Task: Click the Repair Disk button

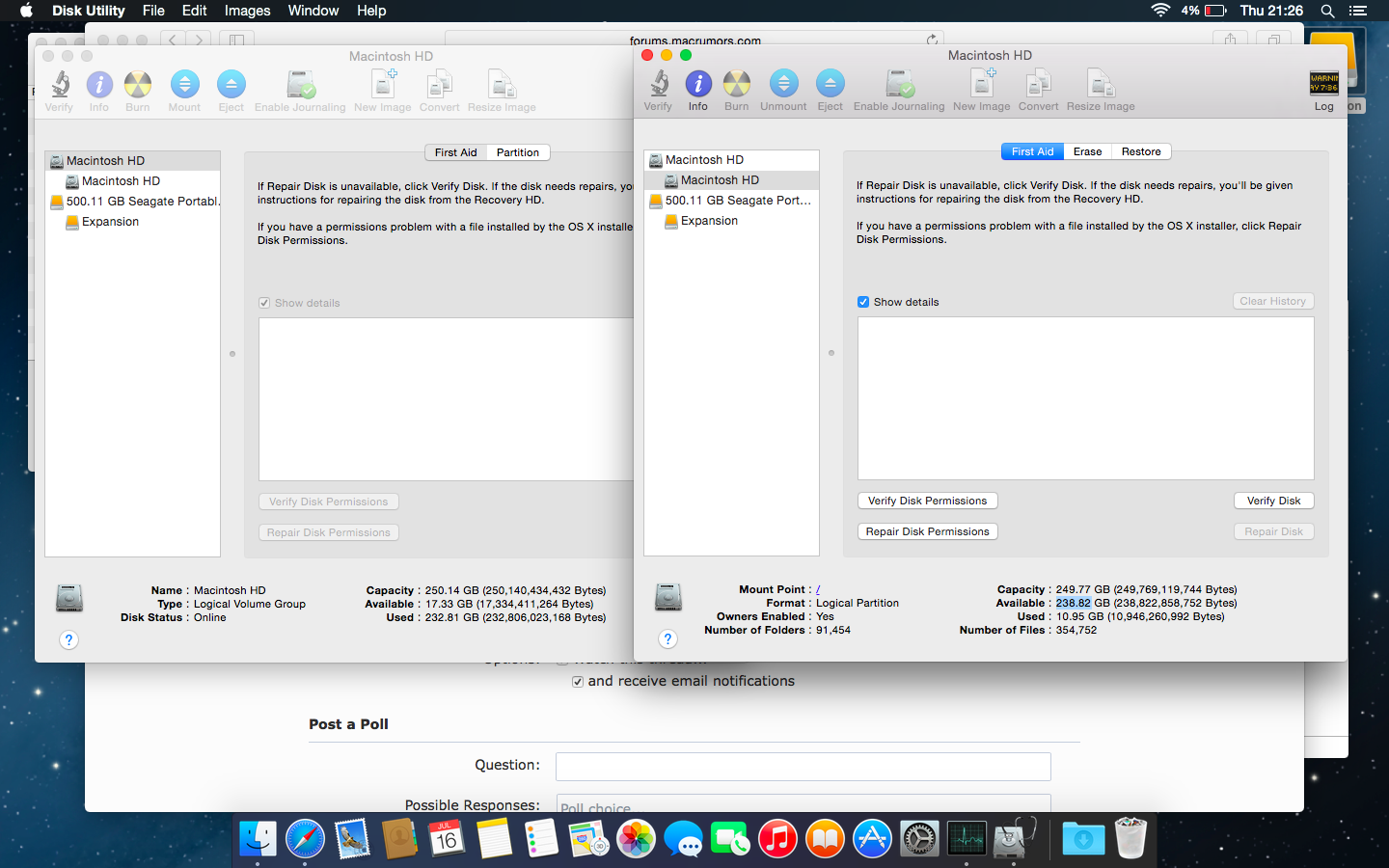Action: click(x=1273, y=531)
